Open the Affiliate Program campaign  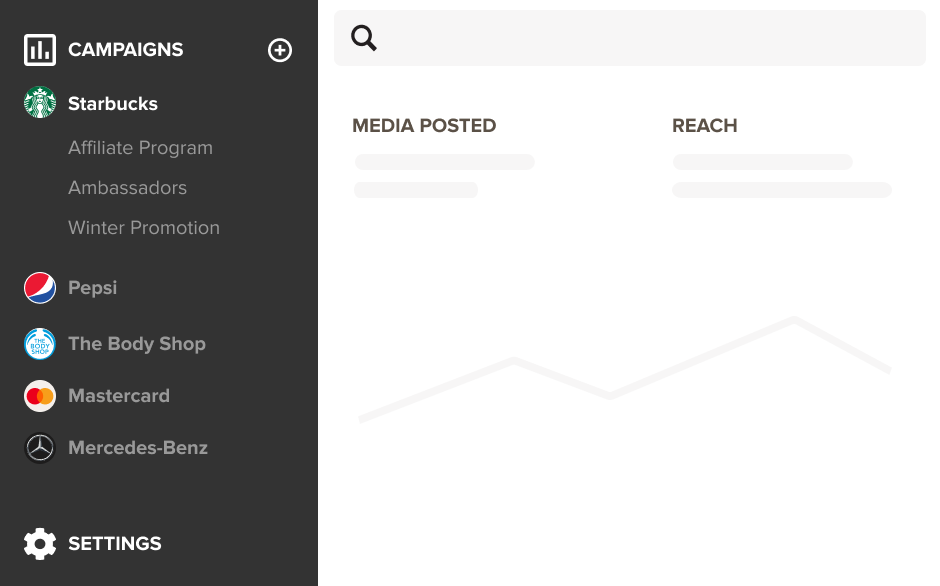[x=140, y=148]
